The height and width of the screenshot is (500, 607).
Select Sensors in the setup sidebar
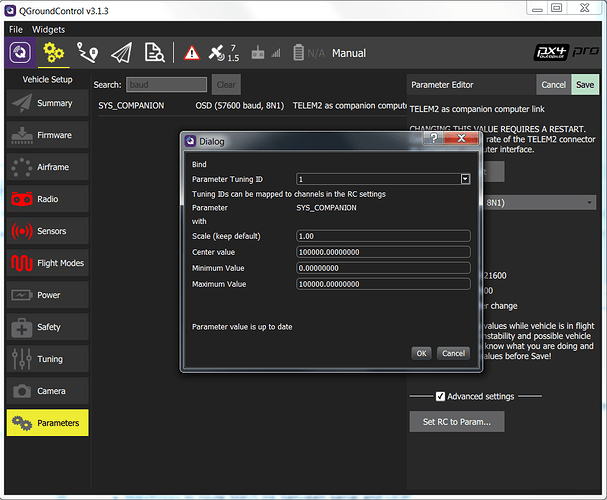47,231
